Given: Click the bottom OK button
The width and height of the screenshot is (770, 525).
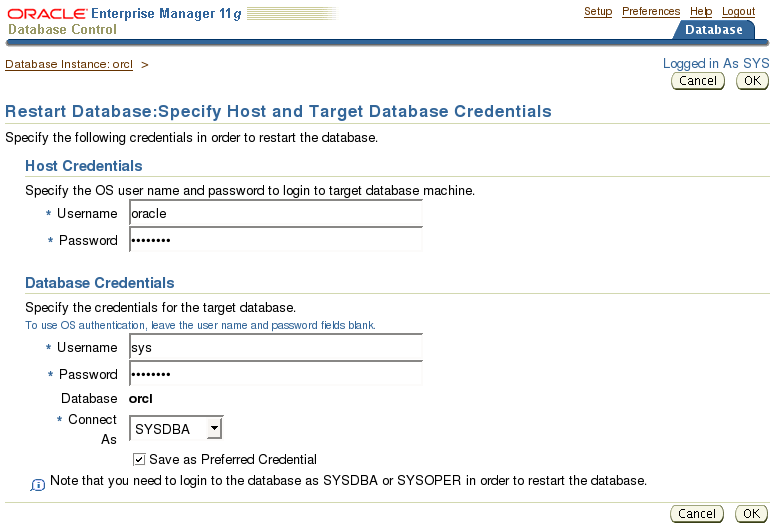Looking at the screenshot, I should [751, 514].
